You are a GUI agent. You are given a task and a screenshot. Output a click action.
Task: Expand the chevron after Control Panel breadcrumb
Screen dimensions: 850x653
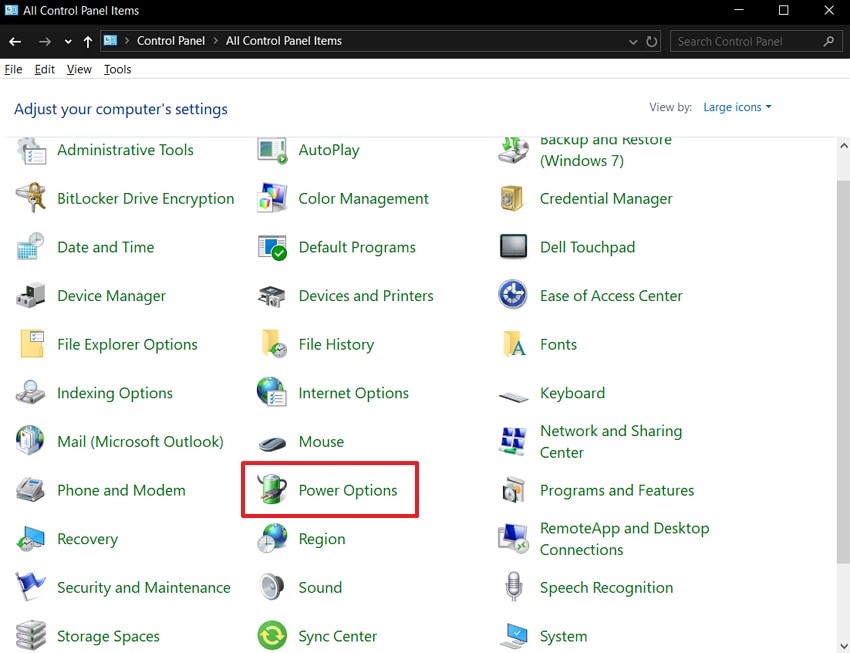[215, 41]
